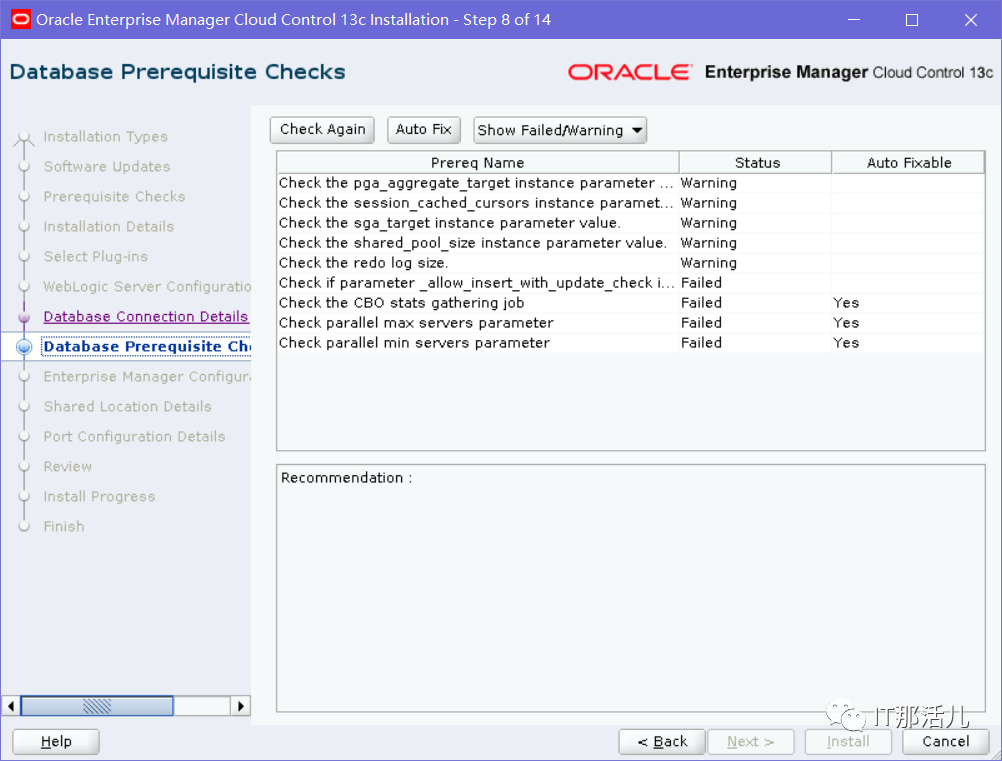This screenshot has height=761, width=1002.
Task: Click the Install button
Action: (x=848, y=742)
